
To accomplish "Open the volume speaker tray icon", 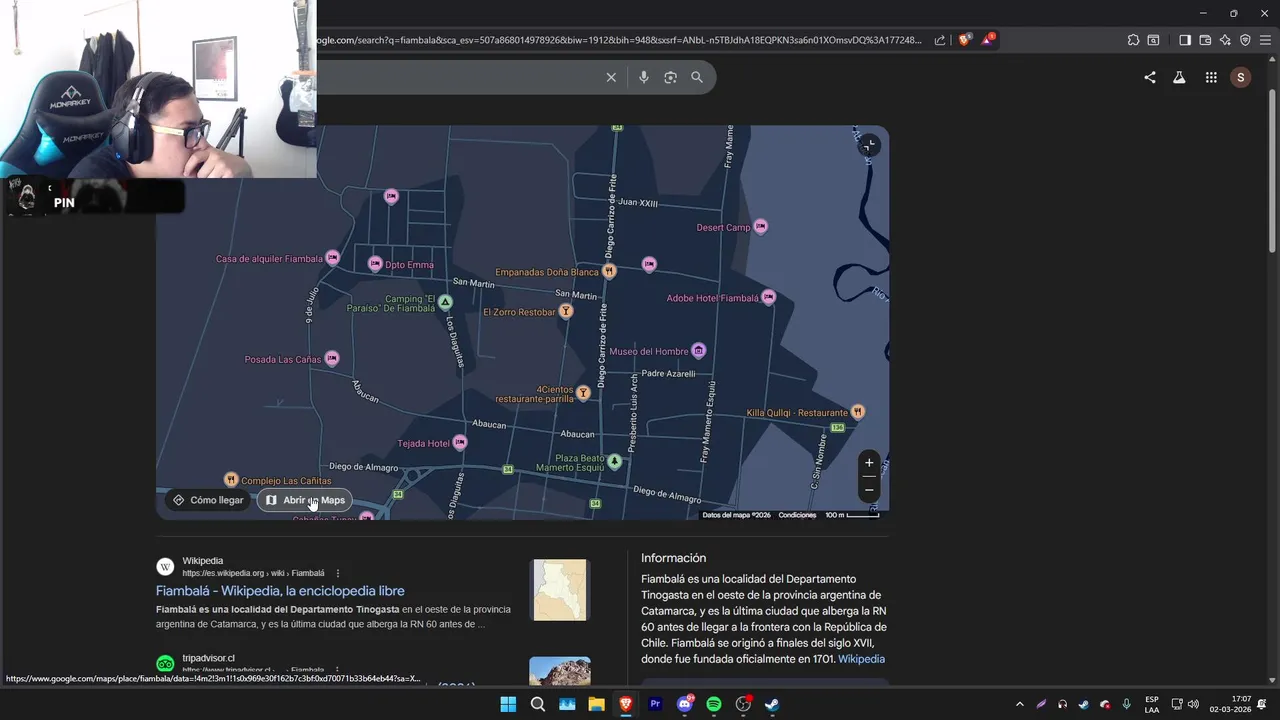I will click(x=1193, y=704).
